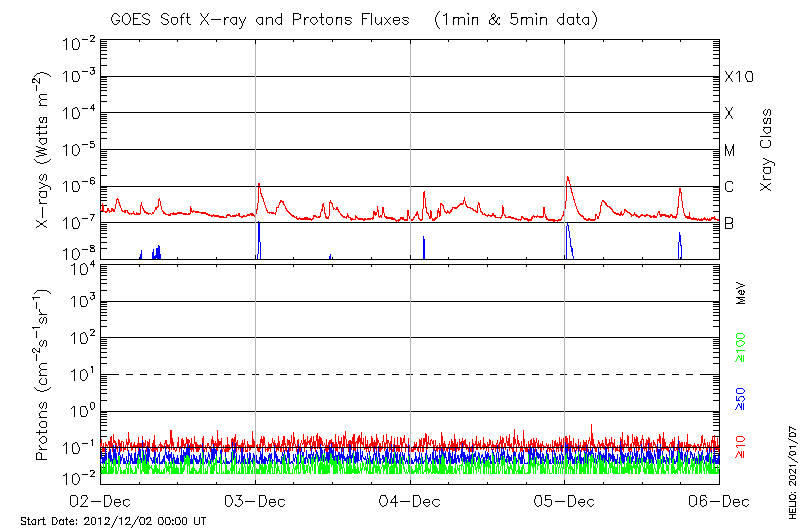The height and width of the screenshot is (530, 800).
Task: Click the C class label on right axis
Action: click(x=729, y=187)
